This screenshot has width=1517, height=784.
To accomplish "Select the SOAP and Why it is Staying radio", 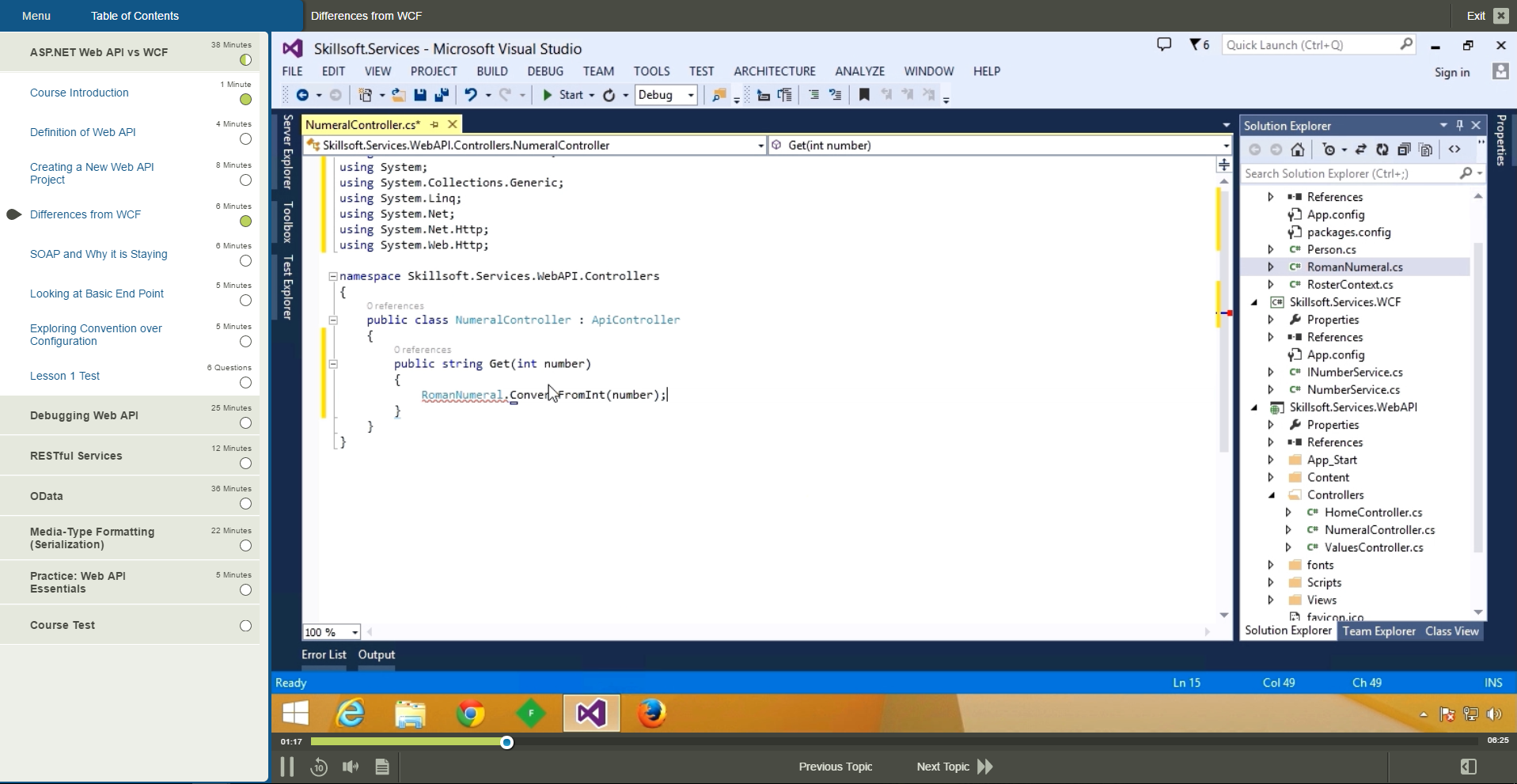I will (245, 261).
